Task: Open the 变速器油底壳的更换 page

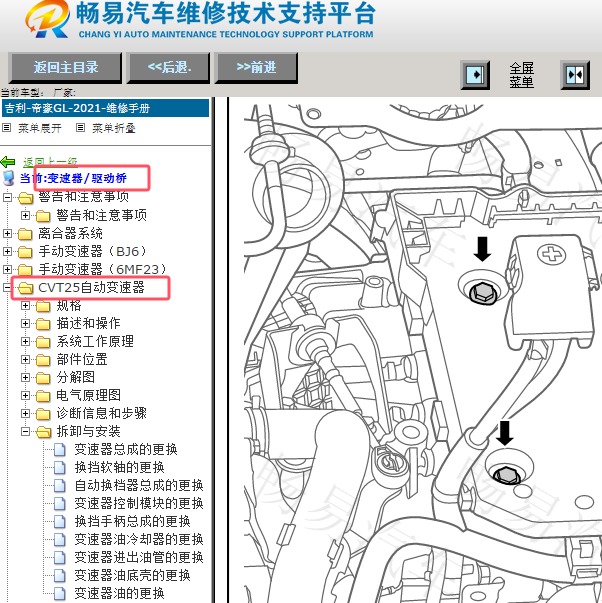Action: [132, 575]
